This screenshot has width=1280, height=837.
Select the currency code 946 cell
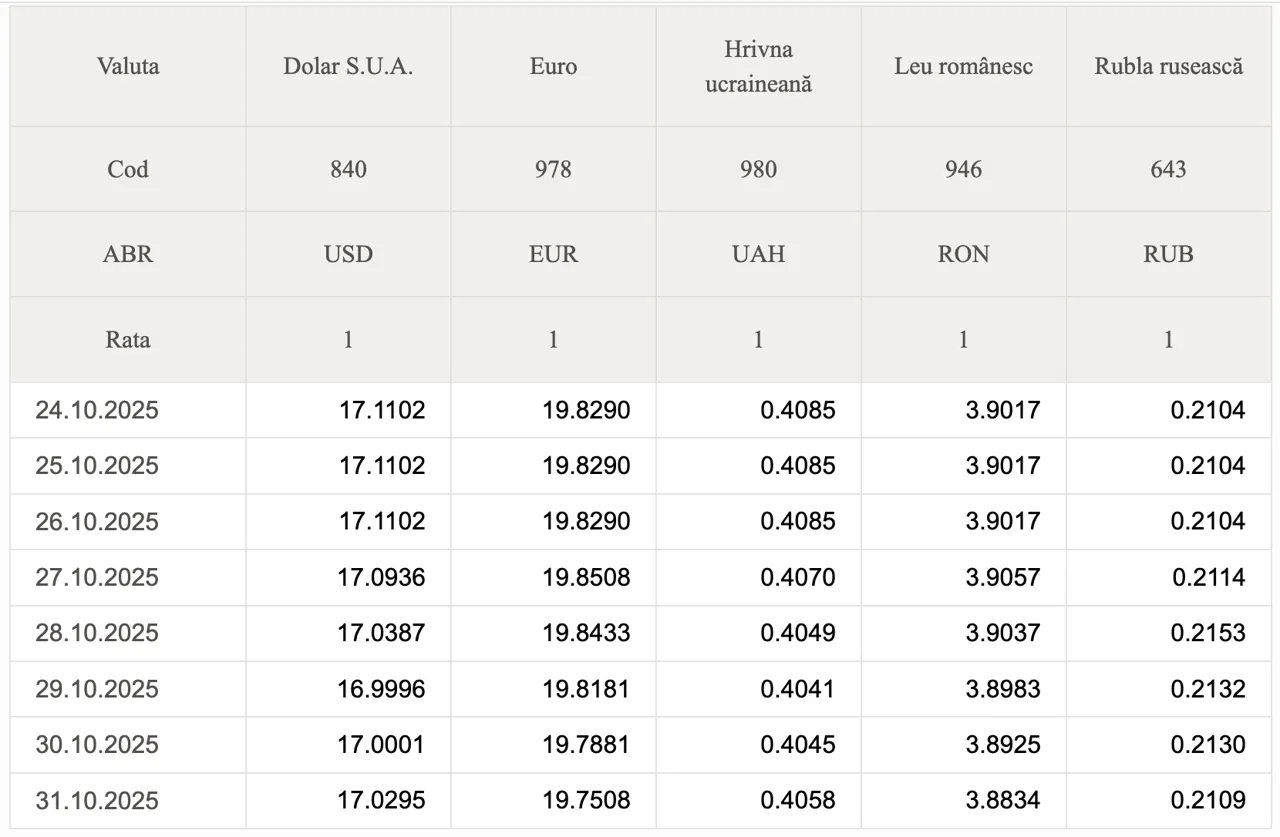[x=963, y=169]
